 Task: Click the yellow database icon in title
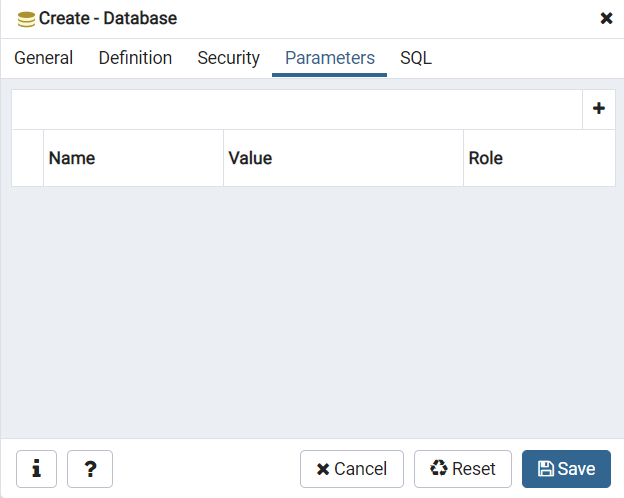(x=26, y=19)
